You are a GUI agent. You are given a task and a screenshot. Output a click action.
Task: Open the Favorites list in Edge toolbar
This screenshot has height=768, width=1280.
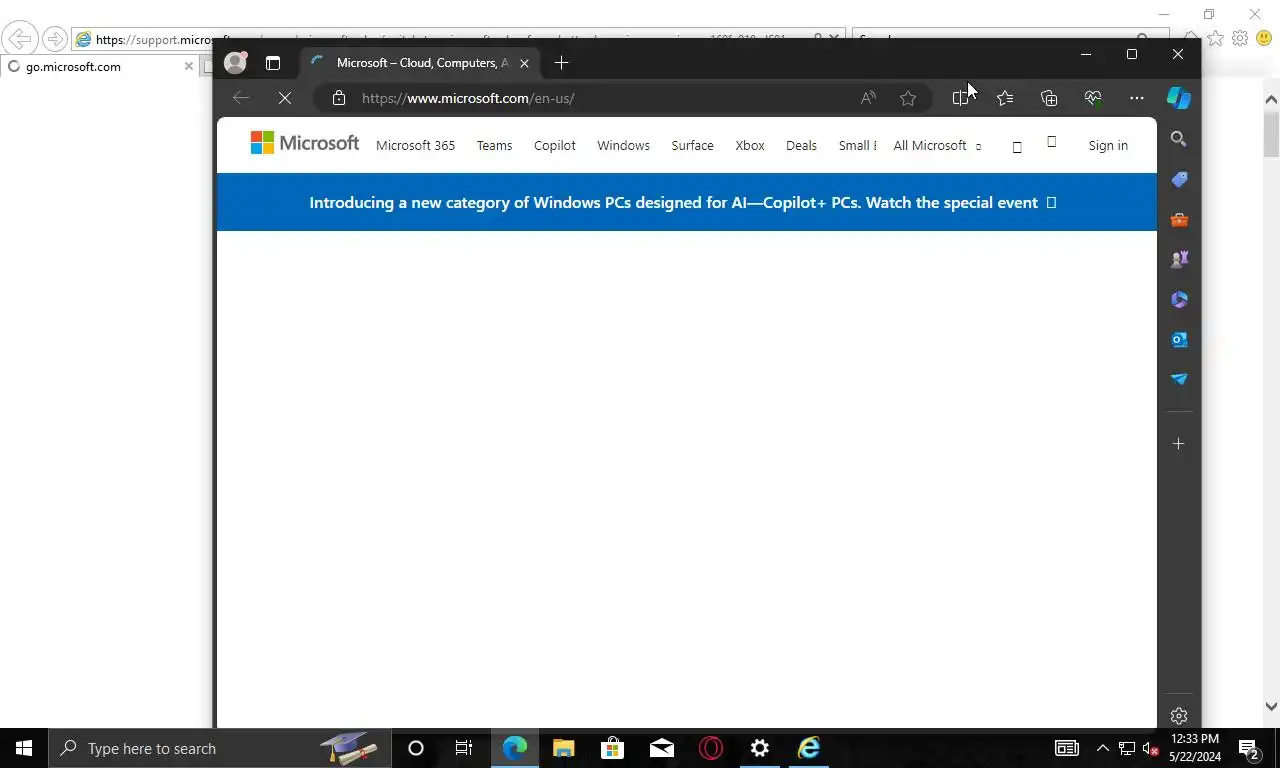pyautogui.click(x=1005, y=98)
